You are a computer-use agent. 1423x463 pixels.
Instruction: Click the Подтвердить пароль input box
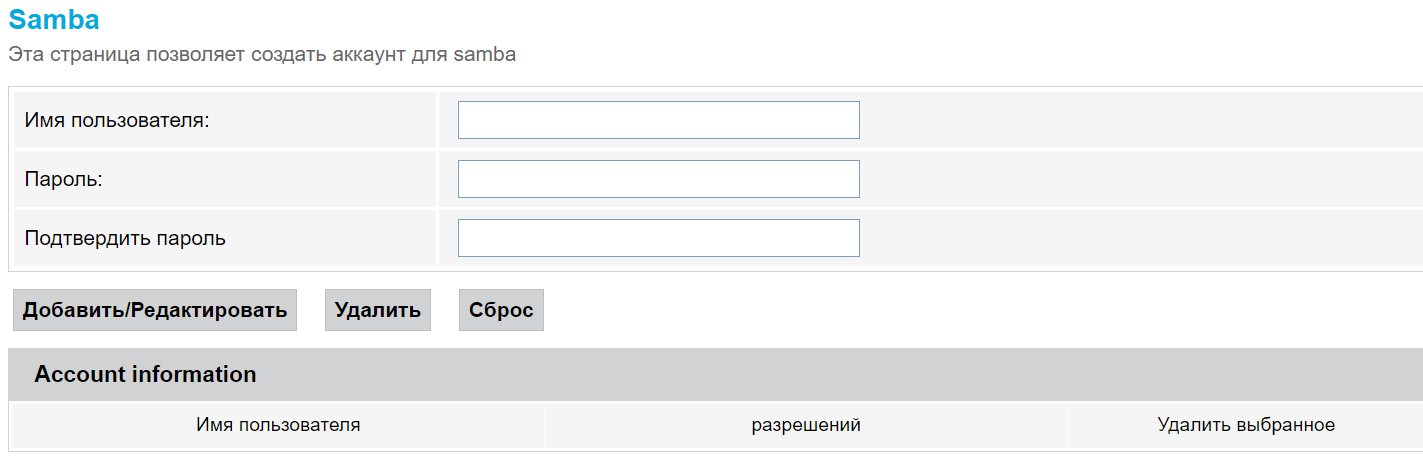point(658,238)
